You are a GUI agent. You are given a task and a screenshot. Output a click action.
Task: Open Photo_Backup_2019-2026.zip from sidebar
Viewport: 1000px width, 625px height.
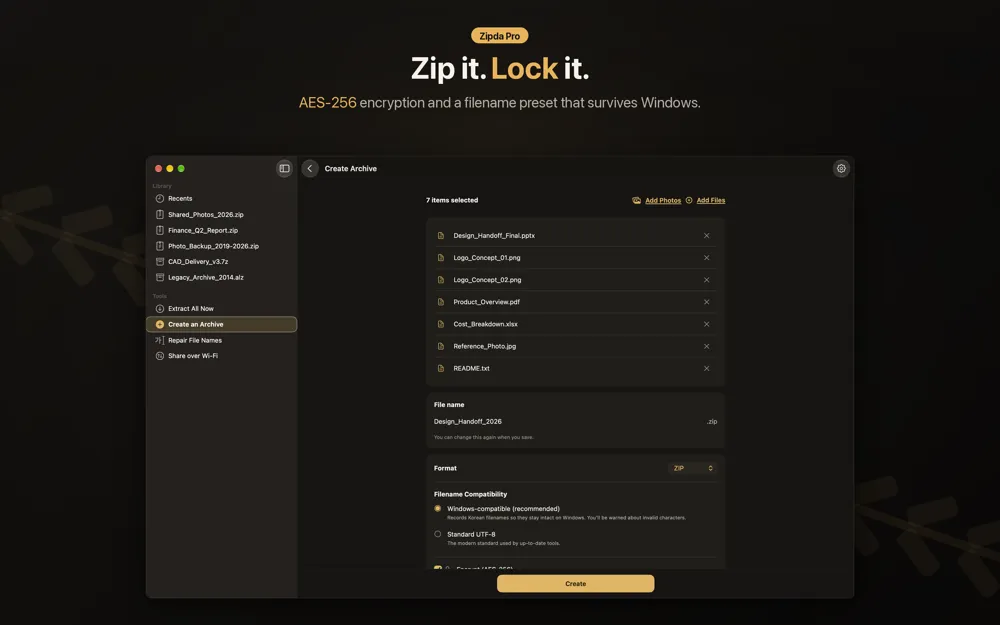(222, 246)
